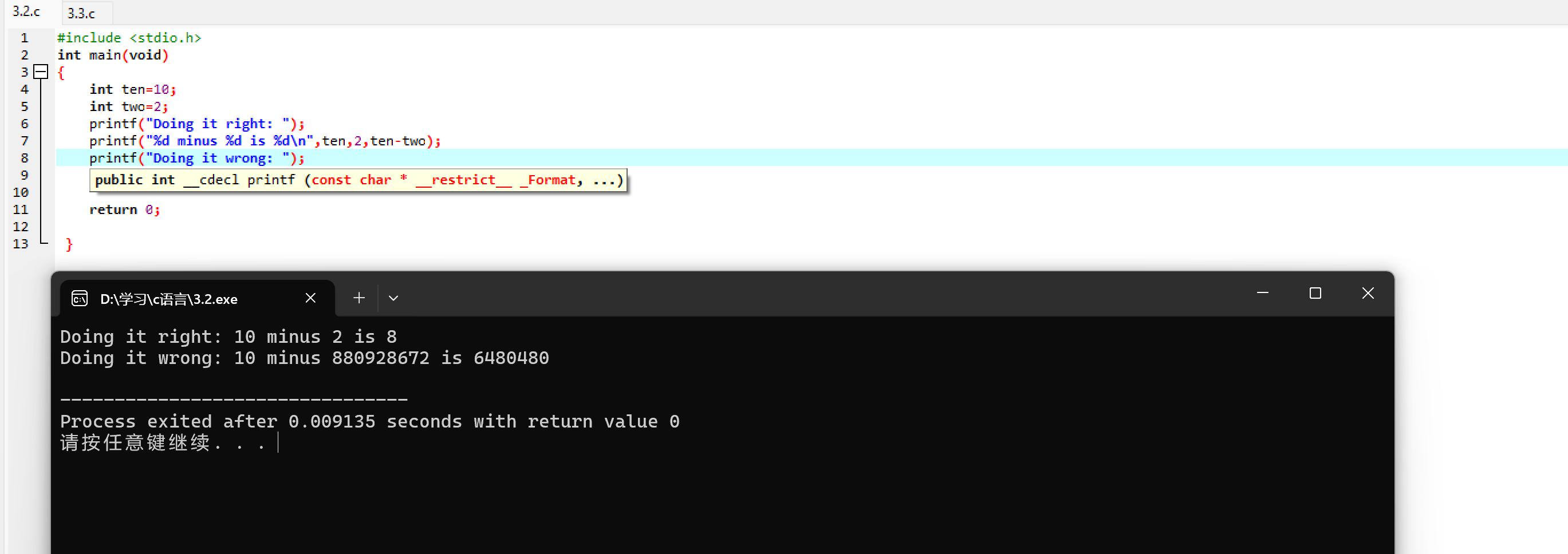Click the printf "Doing it right: " line
The height and width of the screenshot is (554, 1568).
197,124
